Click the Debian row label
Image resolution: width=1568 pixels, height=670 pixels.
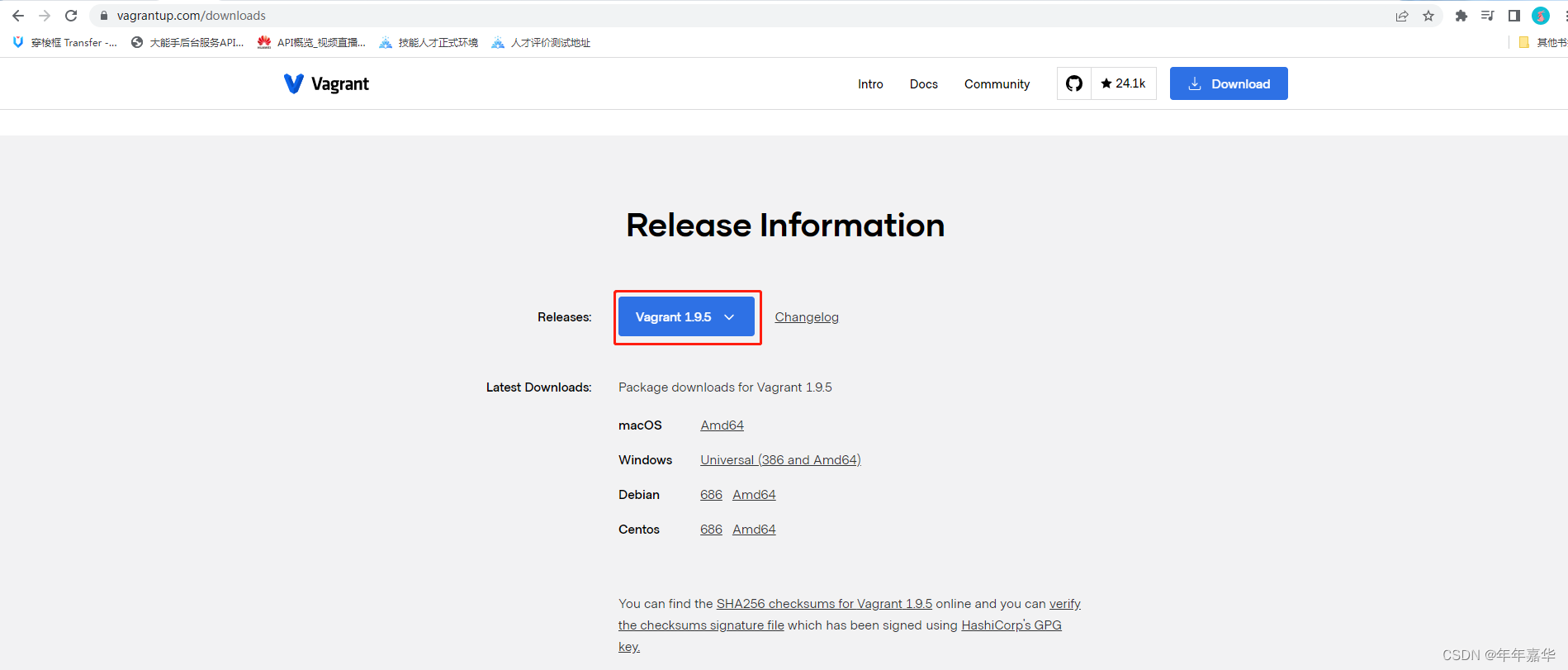(638, 495)
